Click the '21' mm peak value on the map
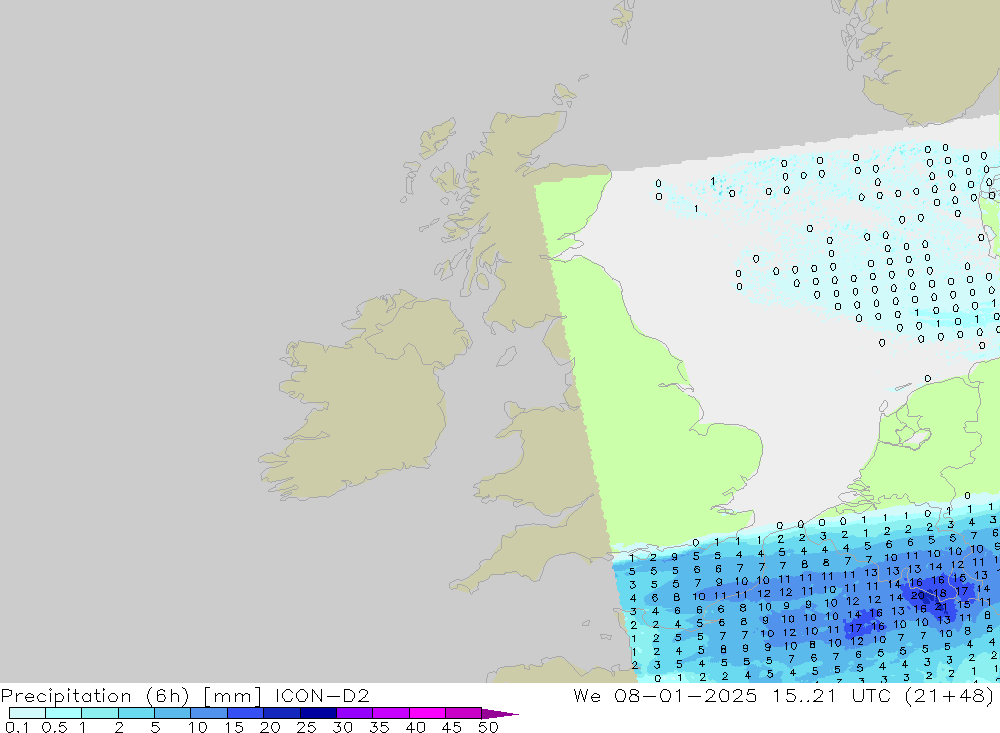 941,607
